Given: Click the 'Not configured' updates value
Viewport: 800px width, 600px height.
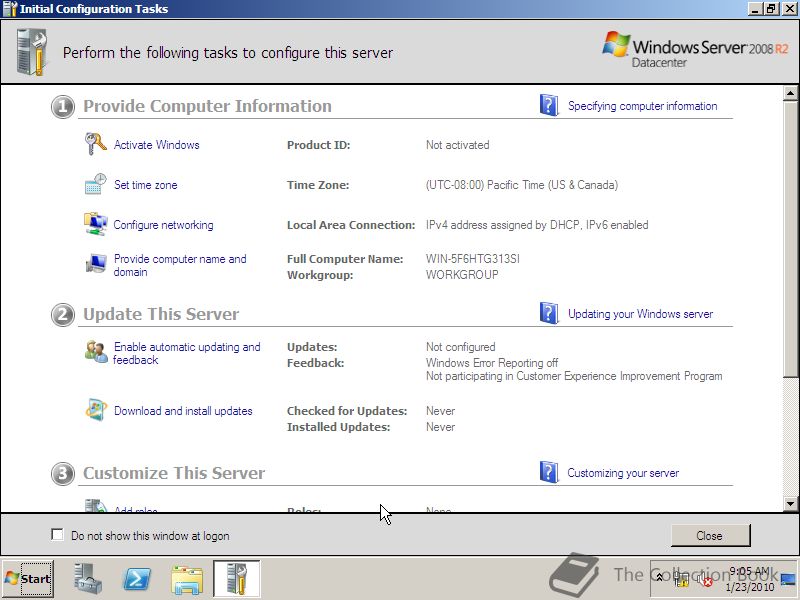Looking at the screenshot, I should coord(460,347).
